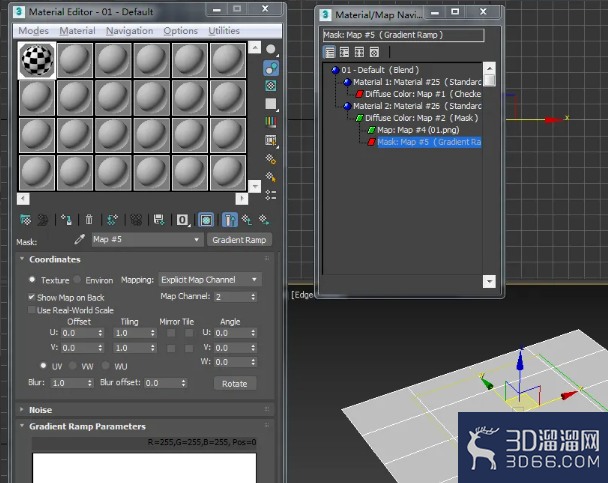This screenshot has height=483, width=608.
Task: Open the Modes menu
Action: [33, 31]
